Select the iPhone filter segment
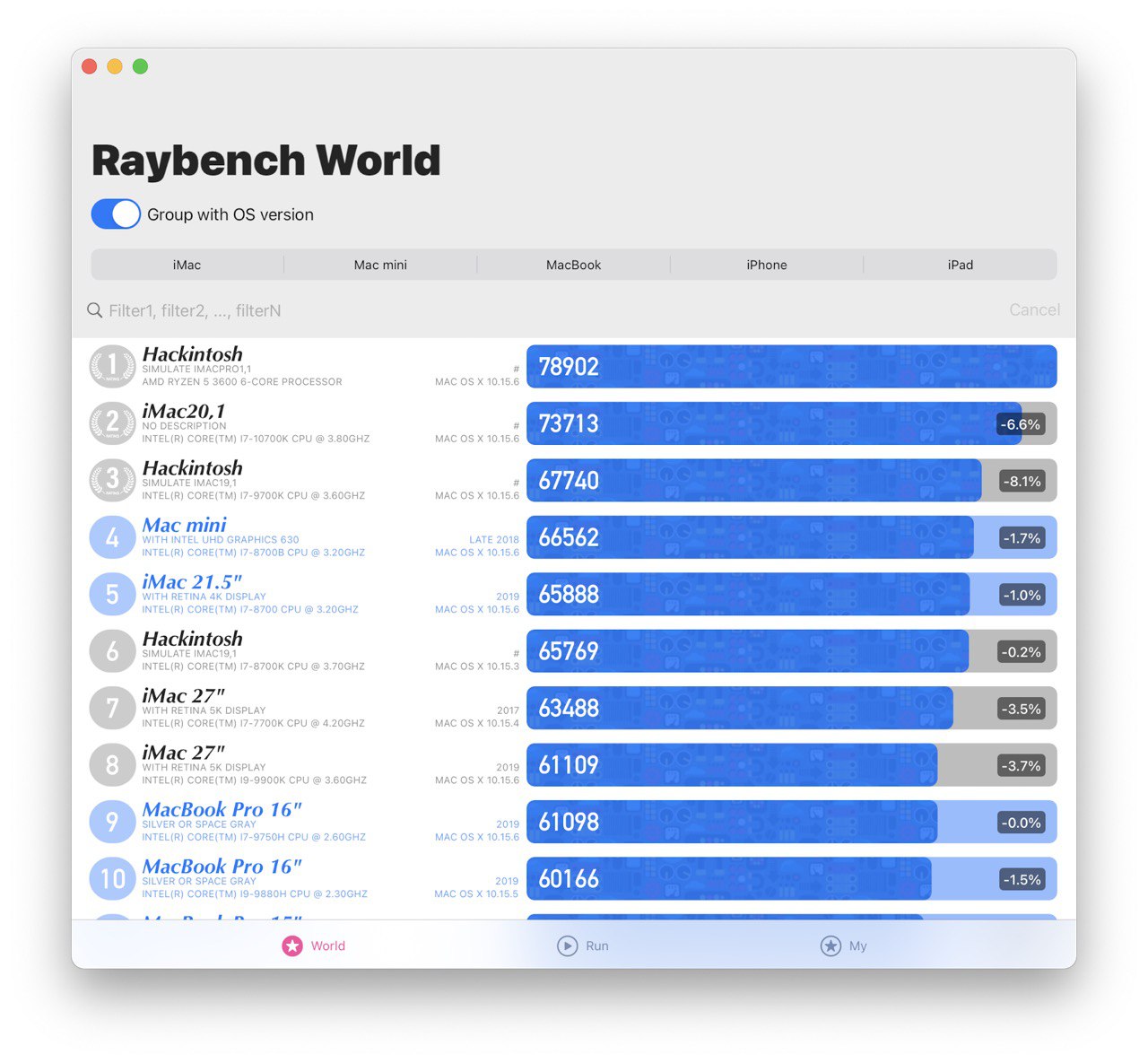The width and height of the screenshot is (1148, 1063). click(x=767, y=265)
